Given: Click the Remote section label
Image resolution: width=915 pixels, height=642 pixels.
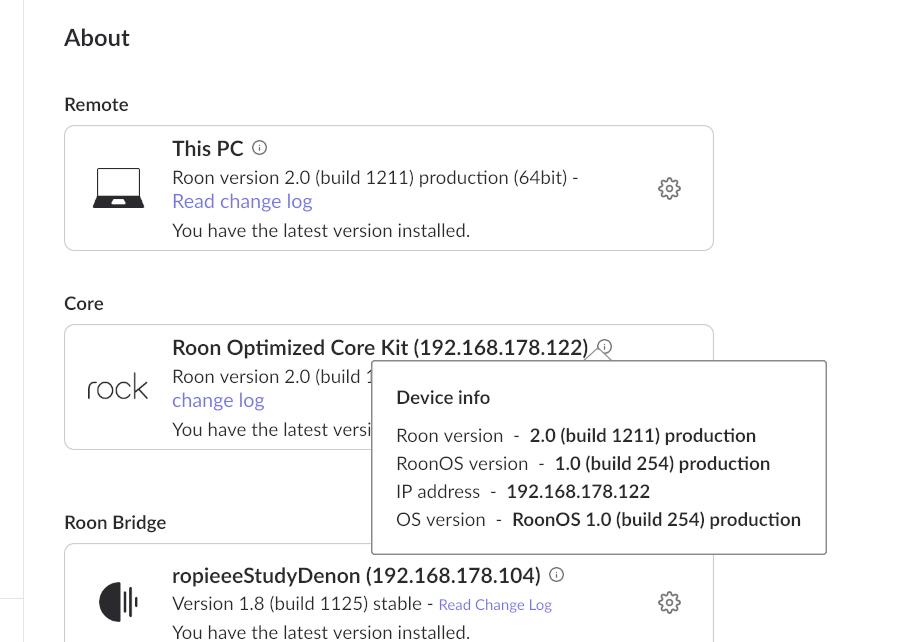Looking at the screenshot, I should 96,104.
